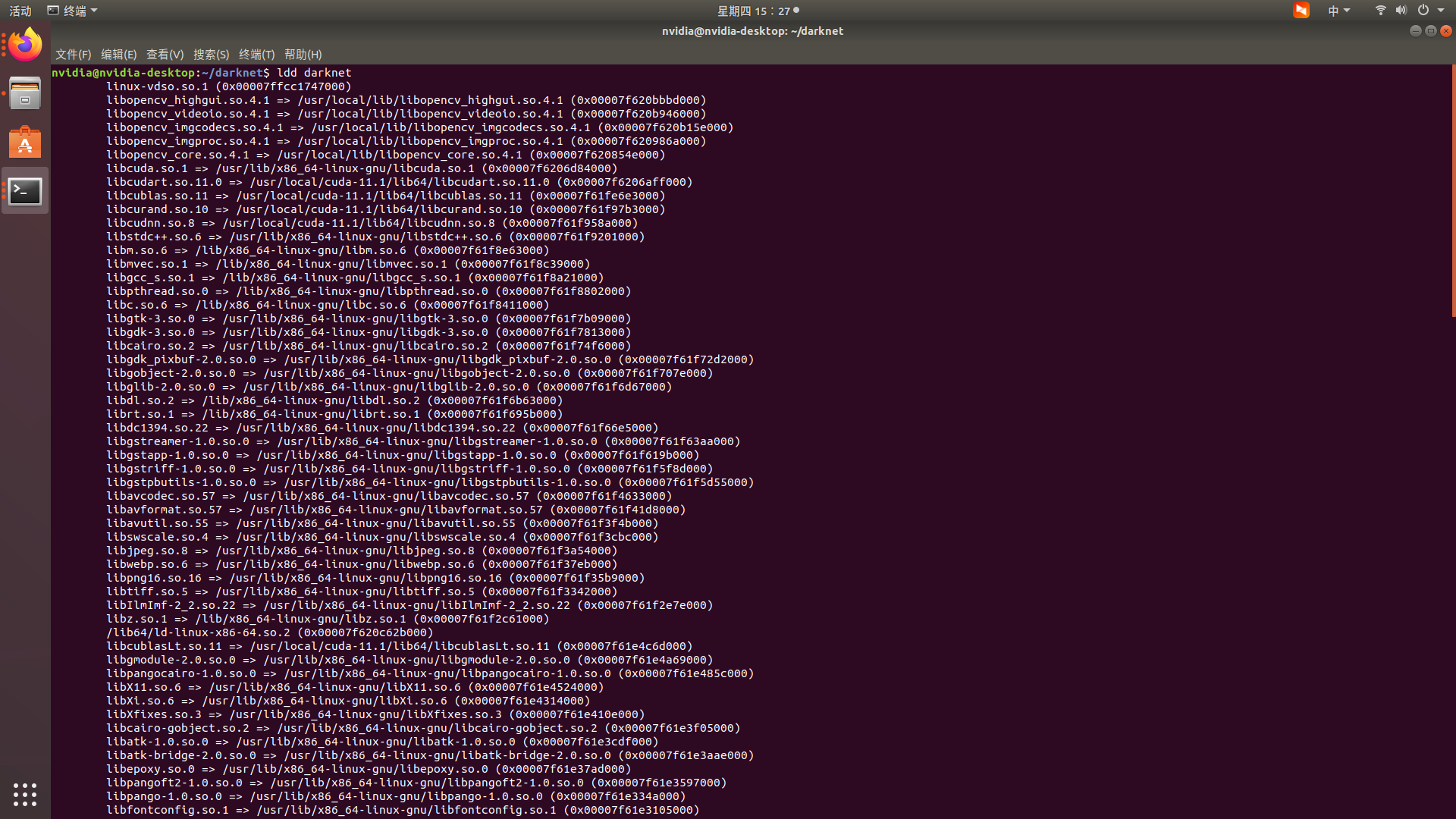This screenshot has height=819, width=1456.
Task: Expand the input method dropdown arrow
Action: (1348, 10)
